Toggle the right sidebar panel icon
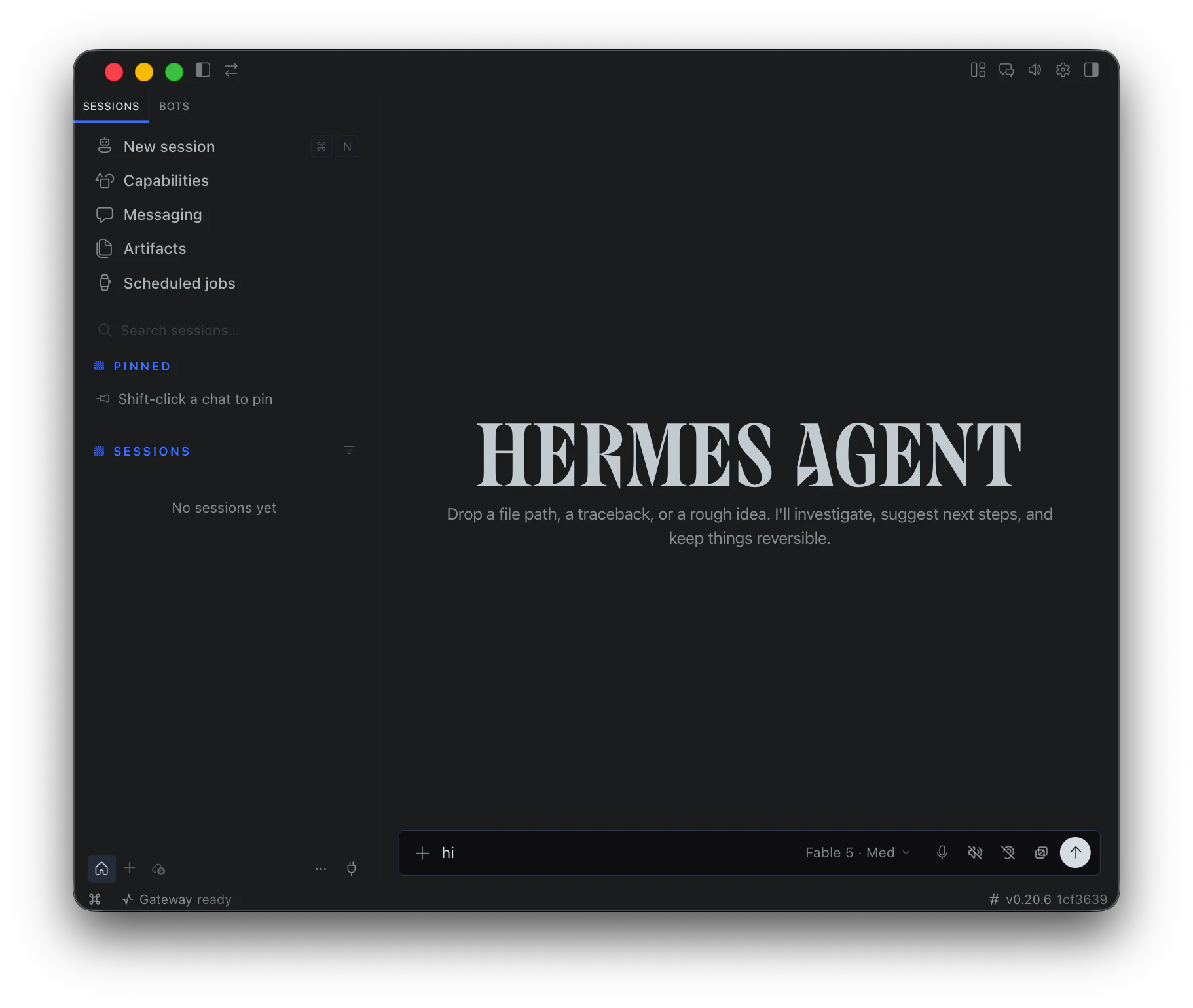The width and height of the screenshot is (1193, 1008). point(1091,70)
